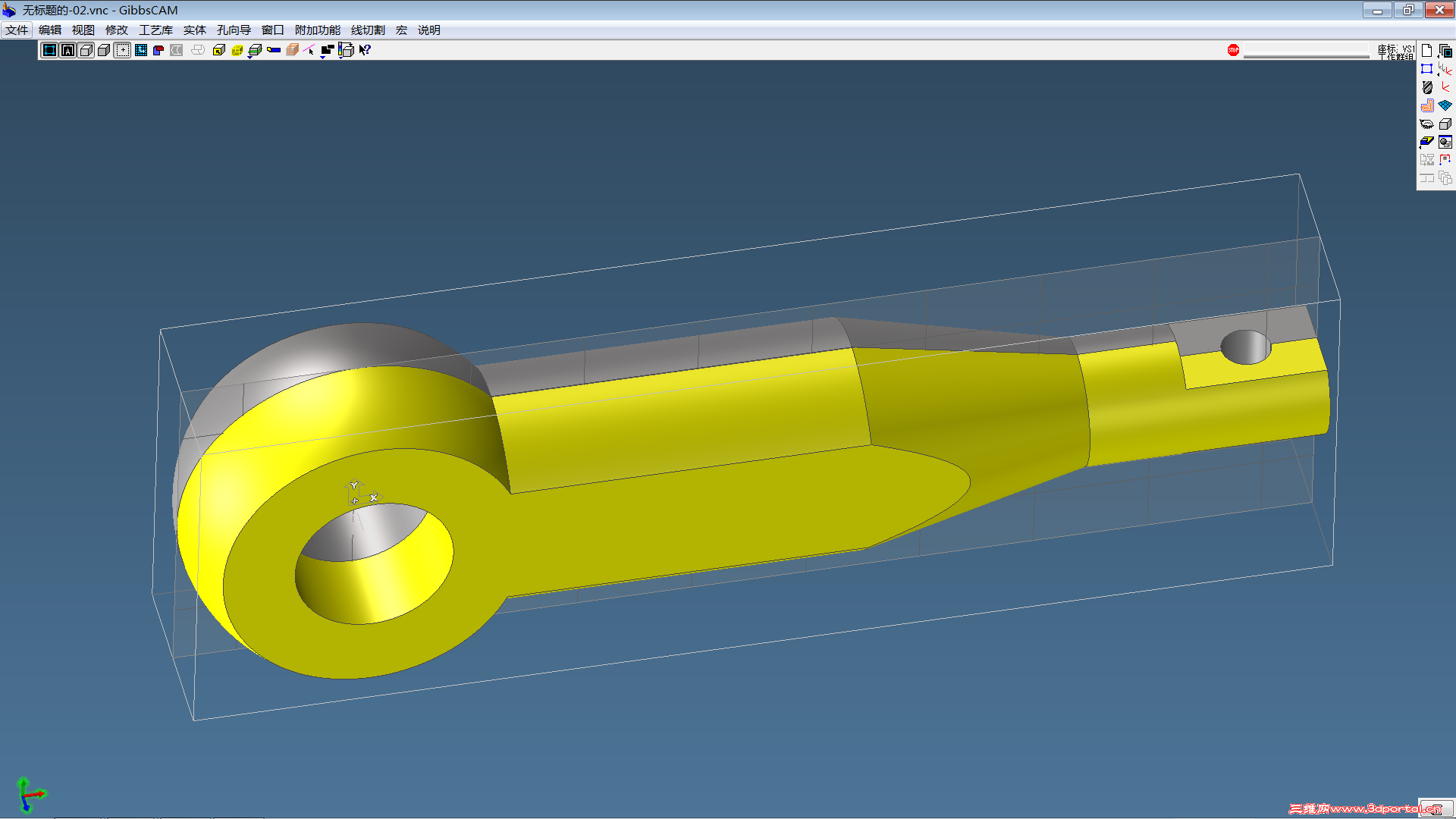Click the yellow wireframe cube icon
Image resolution: width=1456 pixels, height=819 pixels.
[237, 50]
